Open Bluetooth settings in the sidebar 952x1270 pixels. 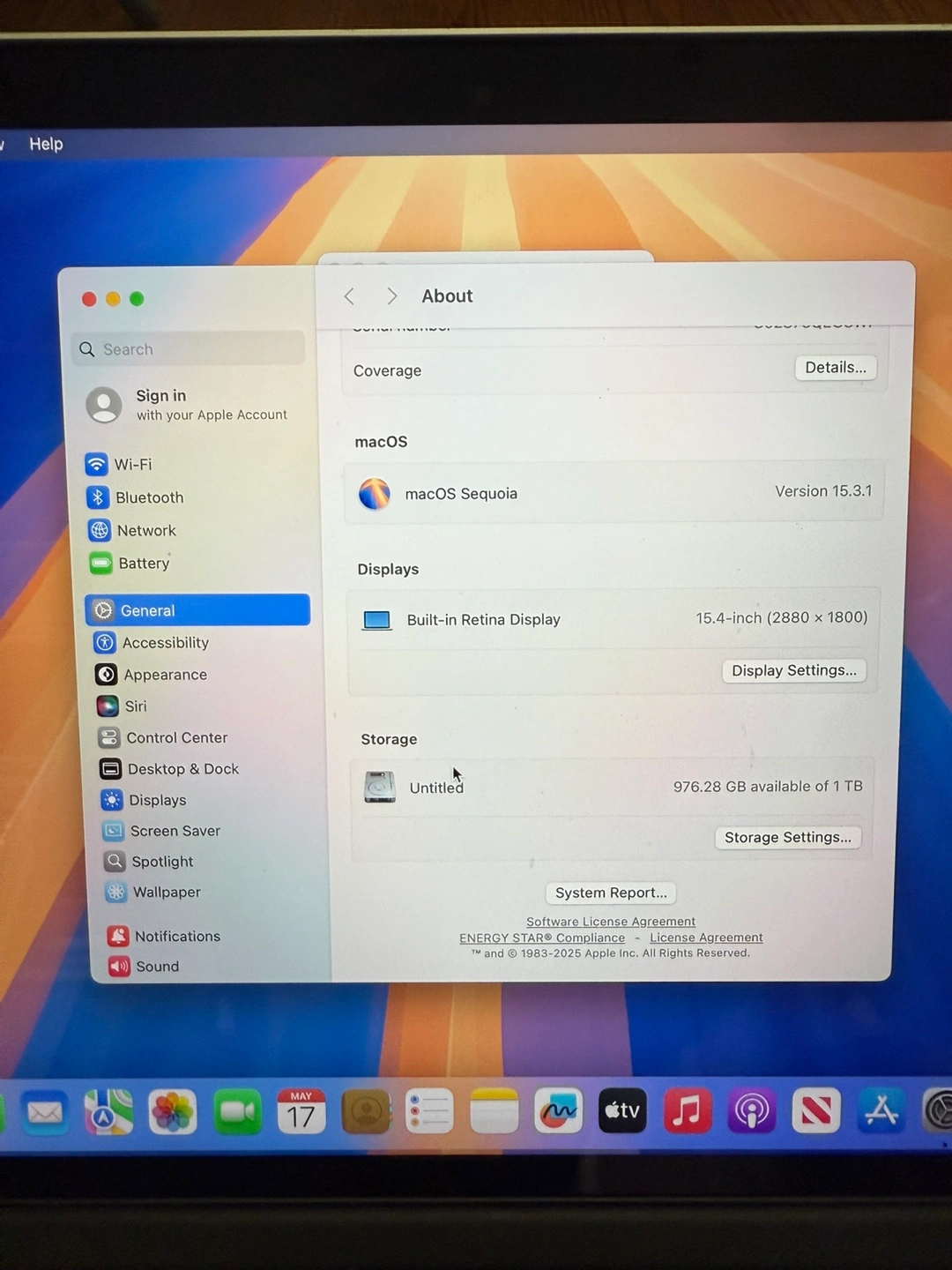pyautogui.click(x=135, y=497)
